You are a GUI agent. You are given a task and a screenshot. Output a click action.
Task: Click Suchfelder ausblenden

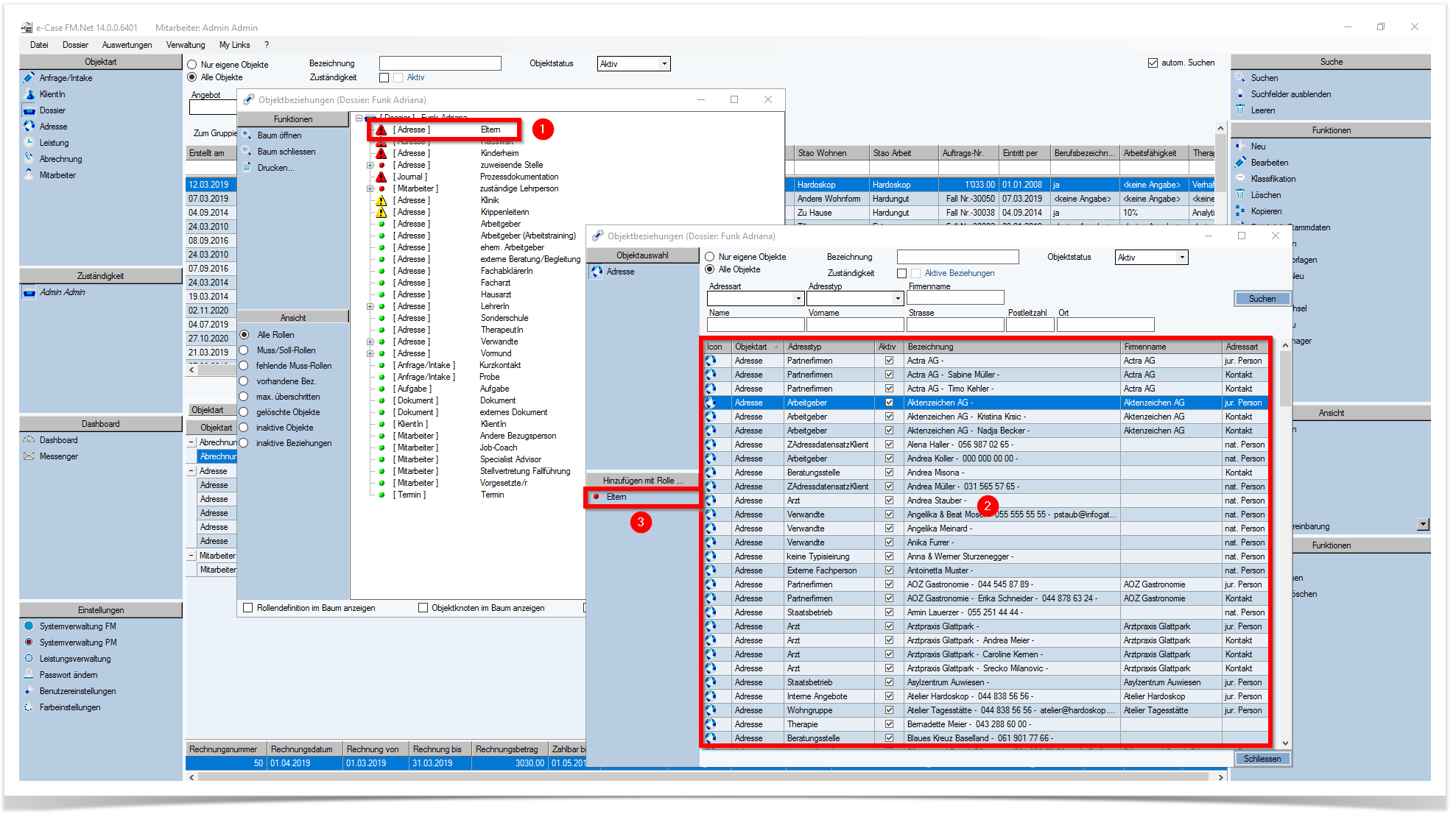pyautogui.click(x=1290, y=94)
